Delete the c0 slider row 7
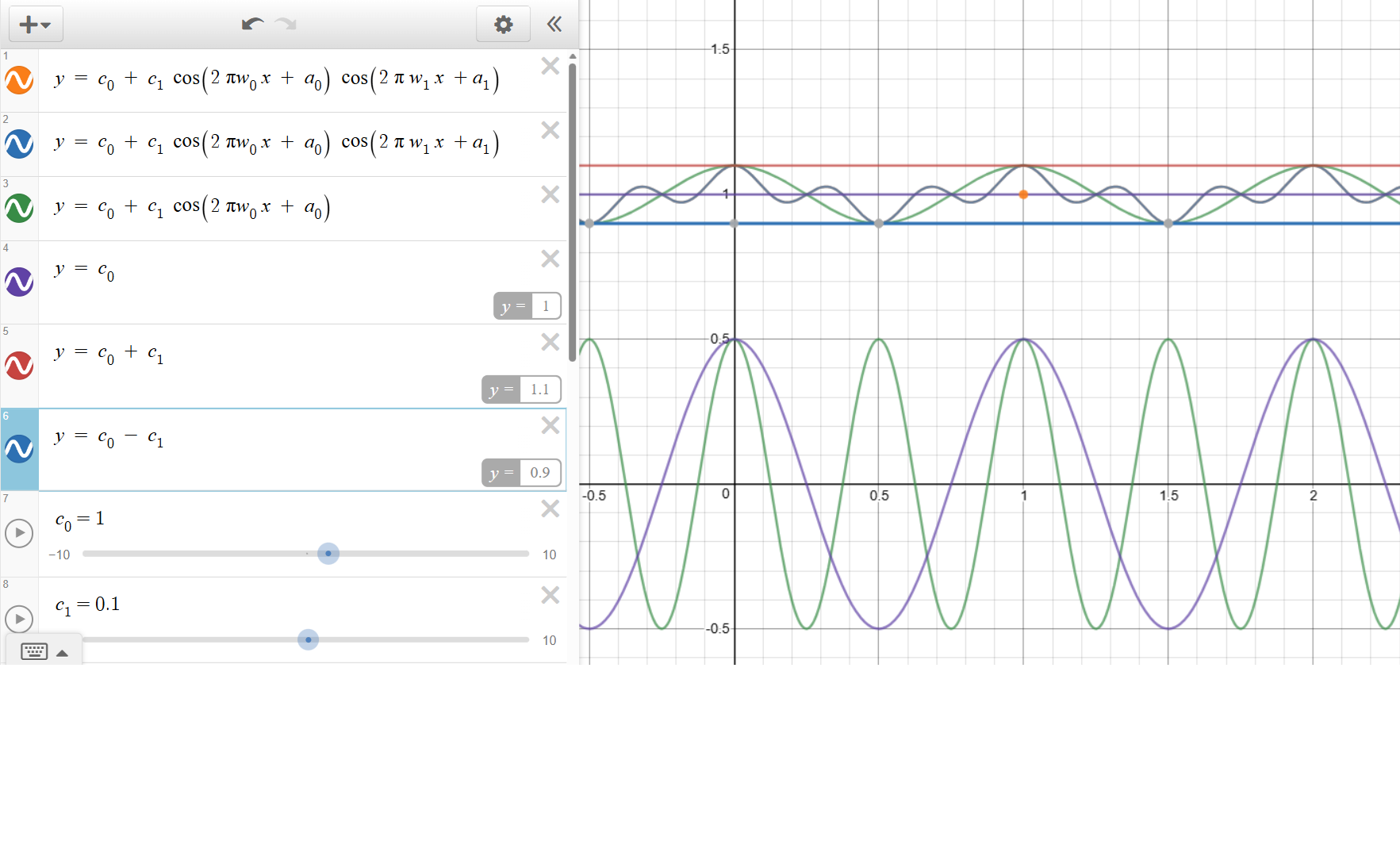The width and height of the screenshot is (1400, 856). [x=550, y=509]
